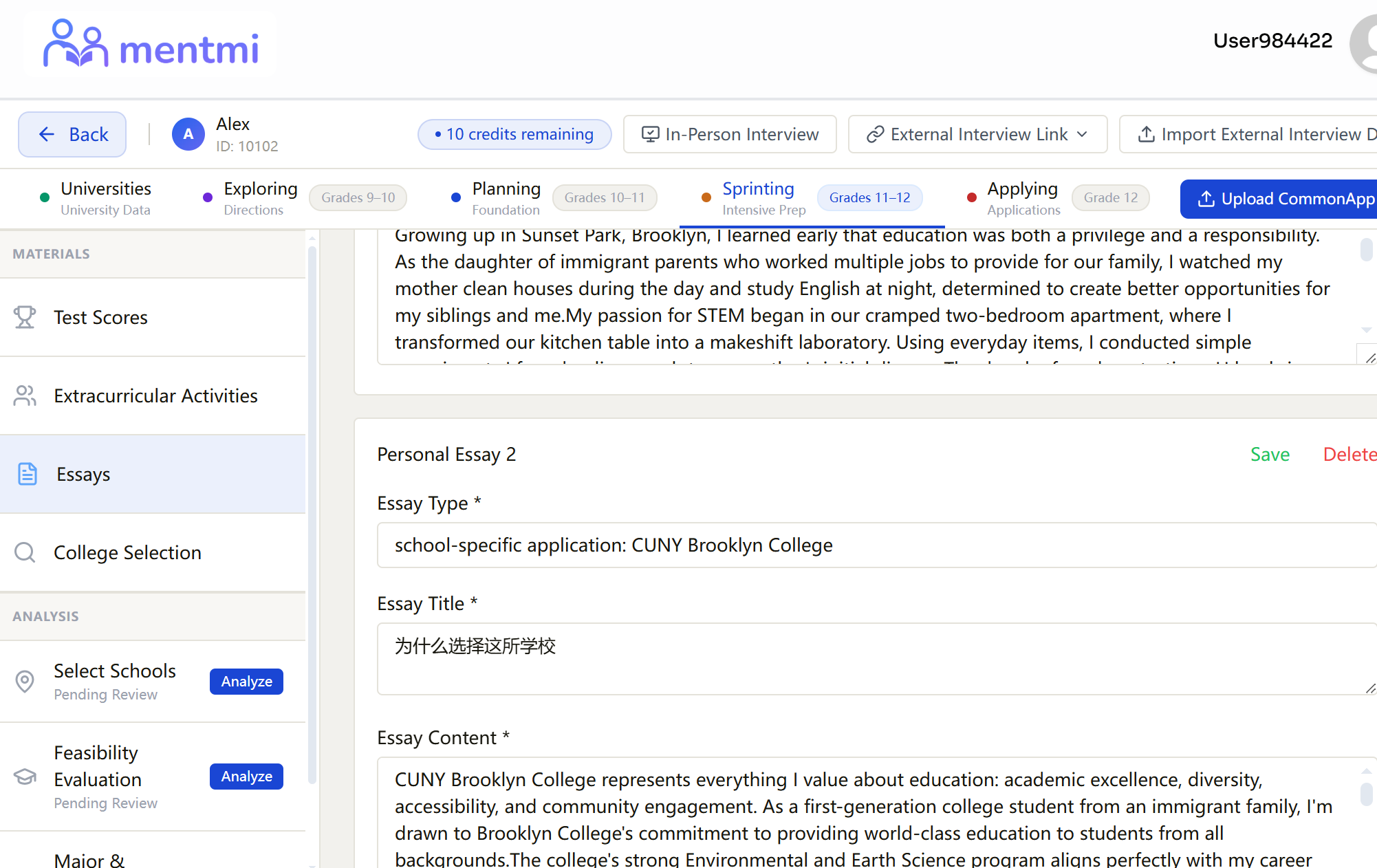Click Alex's blue avatar circle
Viewport: 1377px width, 868px height.
tap(188, 134)
